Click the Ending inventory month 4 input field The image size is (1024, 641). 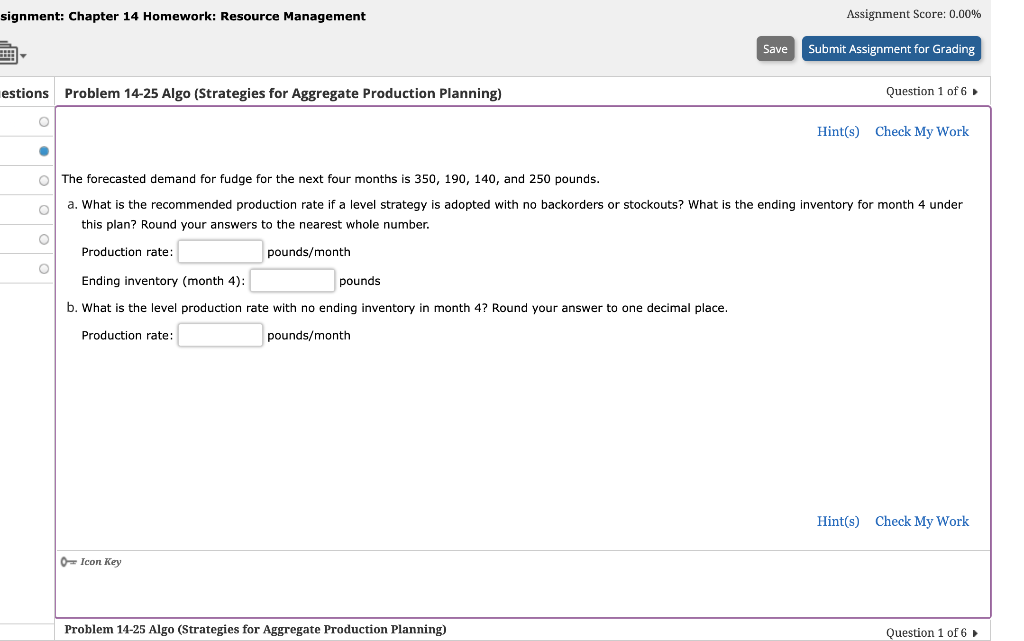click(292, 280)
